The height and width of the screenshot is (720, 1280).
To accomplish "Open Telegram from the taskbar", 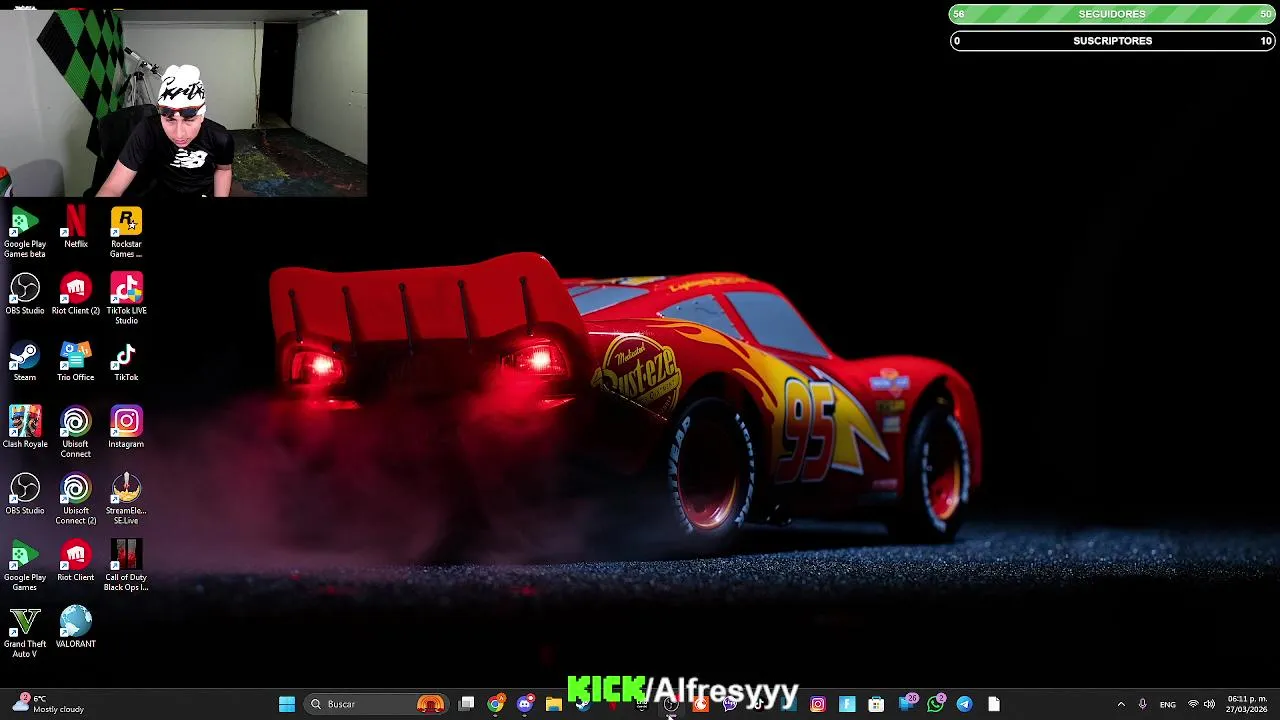I will pos(964,704).
